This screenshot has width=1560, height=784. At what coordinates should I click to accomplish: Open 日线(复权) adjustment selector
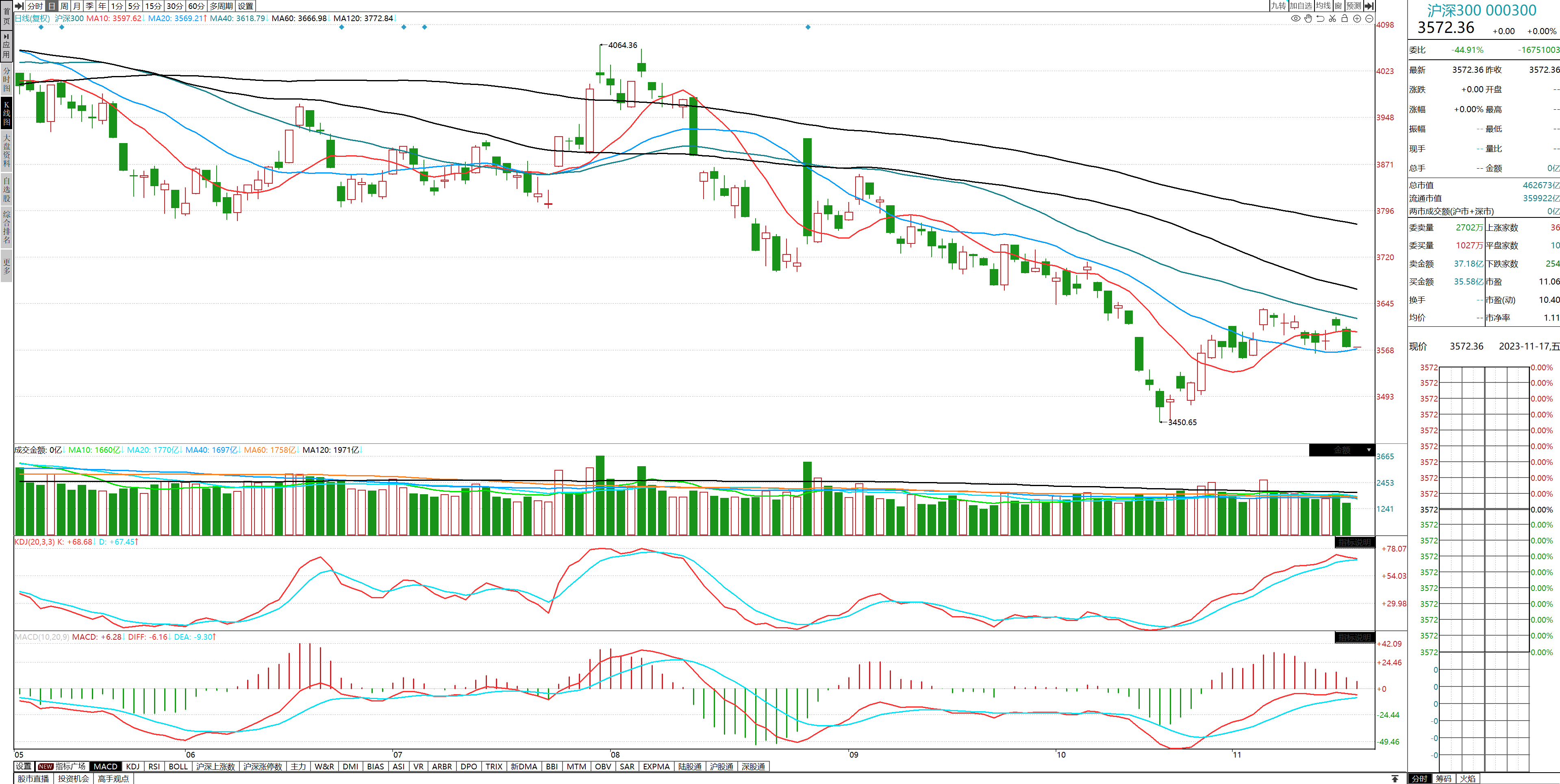32,18
